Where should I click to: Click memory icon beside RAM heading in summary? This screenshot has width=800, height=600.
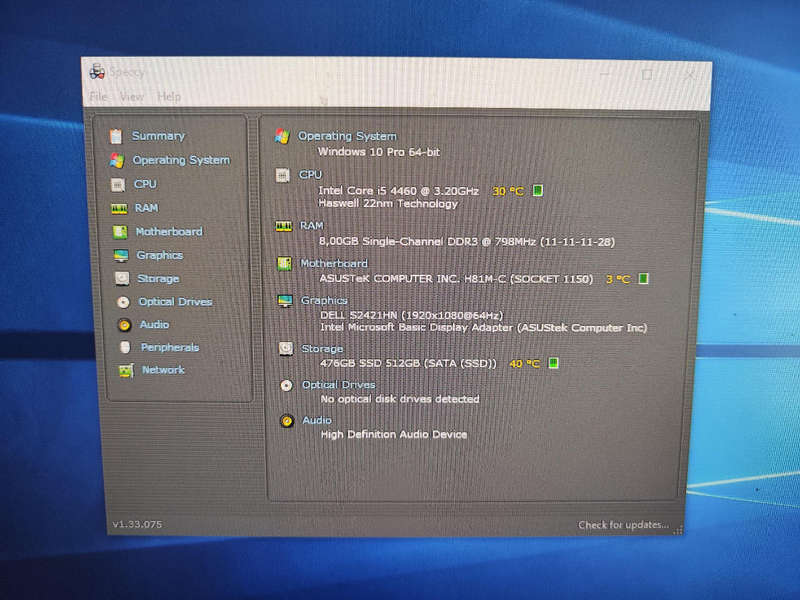point(284,226)
